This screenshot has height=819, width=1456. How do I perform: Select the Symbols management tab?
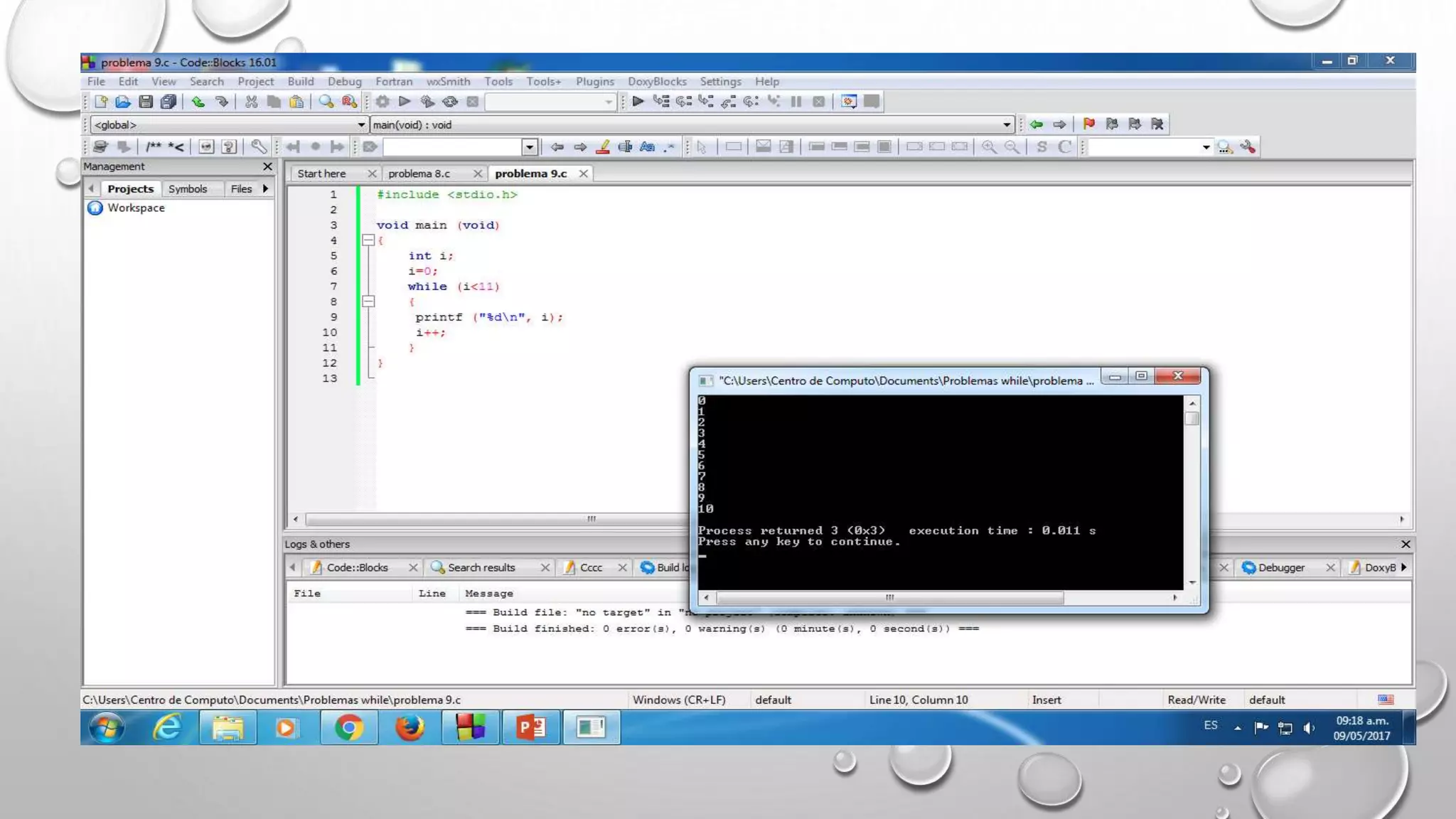pyautogui.click(x=188, y=189)
